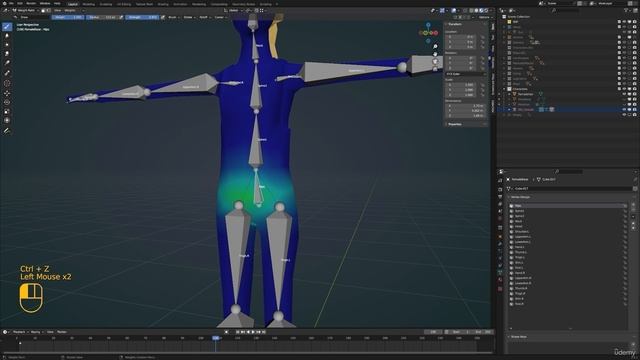Select the Draw weight paint tool
This screenshot has height=360, width=640.
click(7, 27)
